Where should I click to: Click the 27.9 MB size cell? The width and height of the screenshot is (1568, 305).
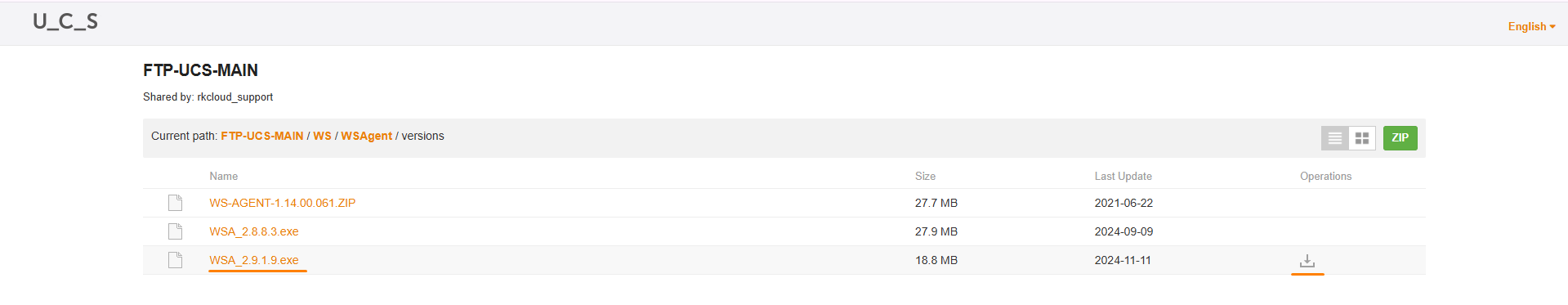point(936,231)
